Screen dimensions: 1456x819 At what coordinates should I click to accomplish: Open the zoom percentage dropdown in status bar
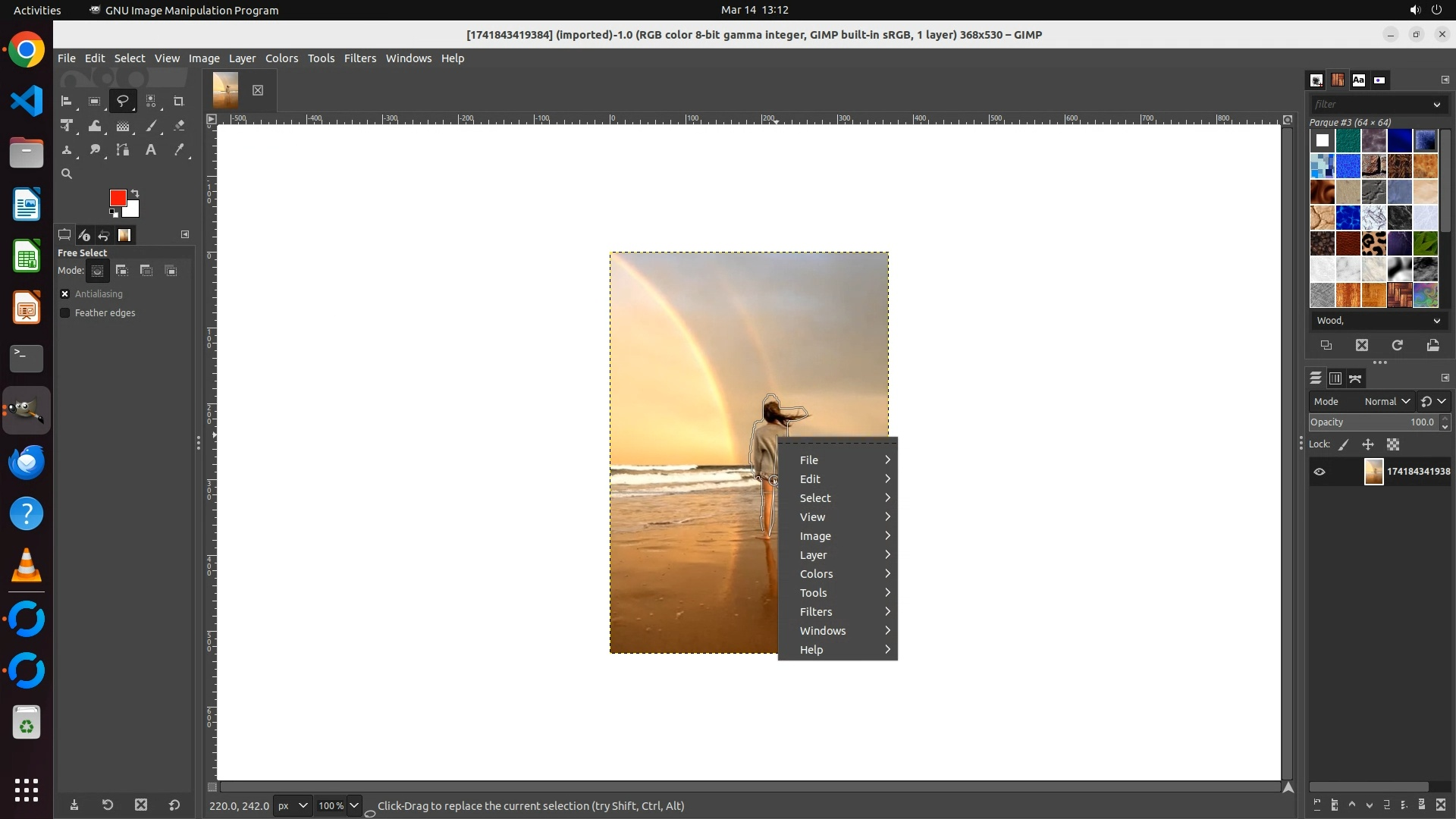coord(353,805)
